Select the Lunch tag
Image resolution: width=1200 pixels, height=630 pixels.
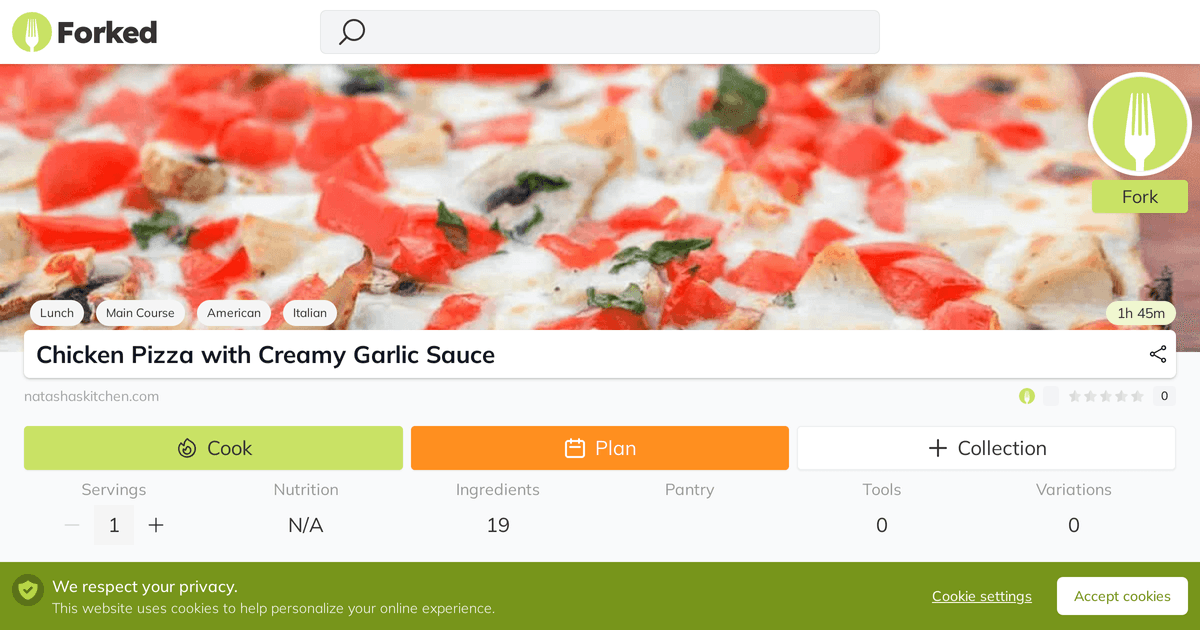tap(57, 313)
